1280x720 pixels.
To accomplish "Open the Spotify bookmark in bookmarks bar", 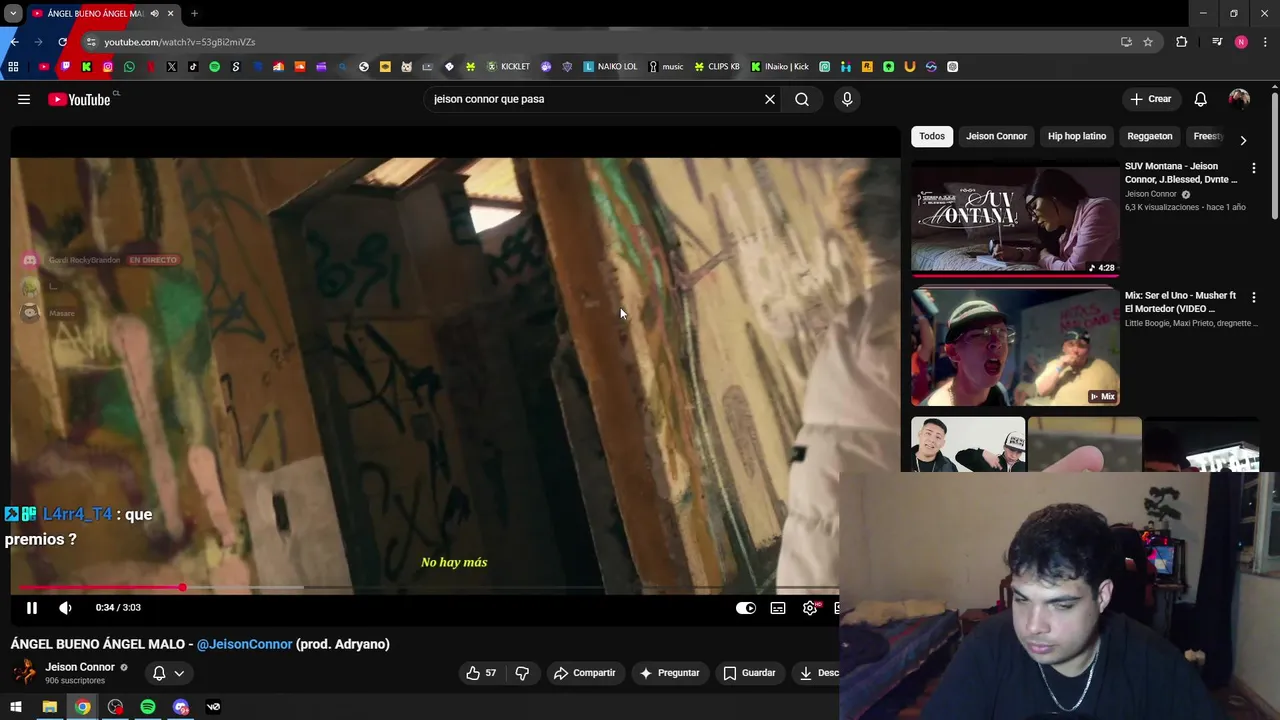I will coord(214,67).
